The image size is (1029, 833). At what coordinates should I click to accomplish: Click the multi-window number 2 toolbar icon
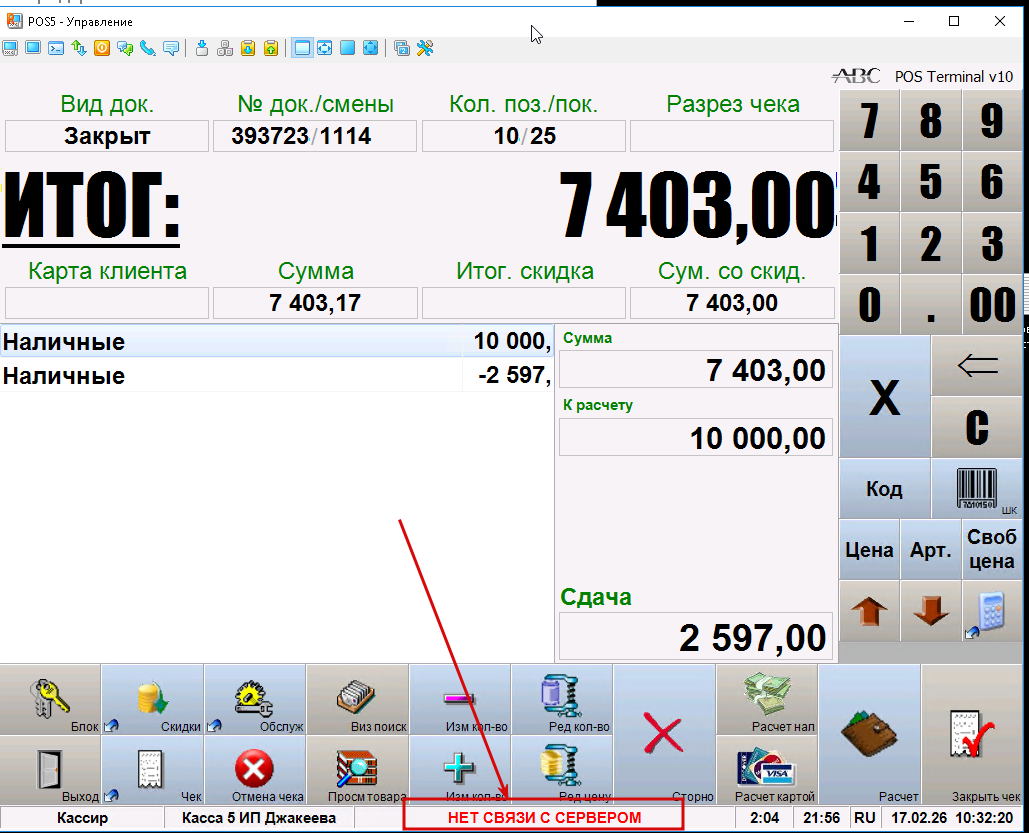tap(402, 48)
